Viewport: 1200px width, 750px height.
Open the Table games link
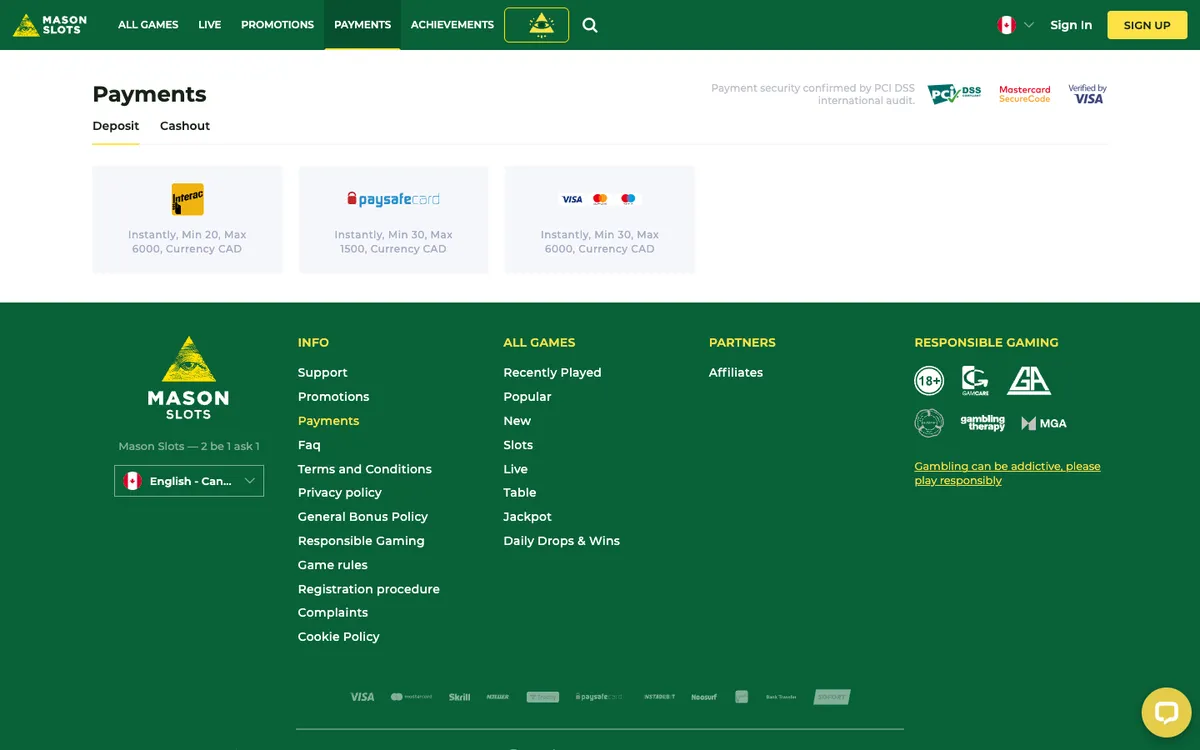coord(520,493)
